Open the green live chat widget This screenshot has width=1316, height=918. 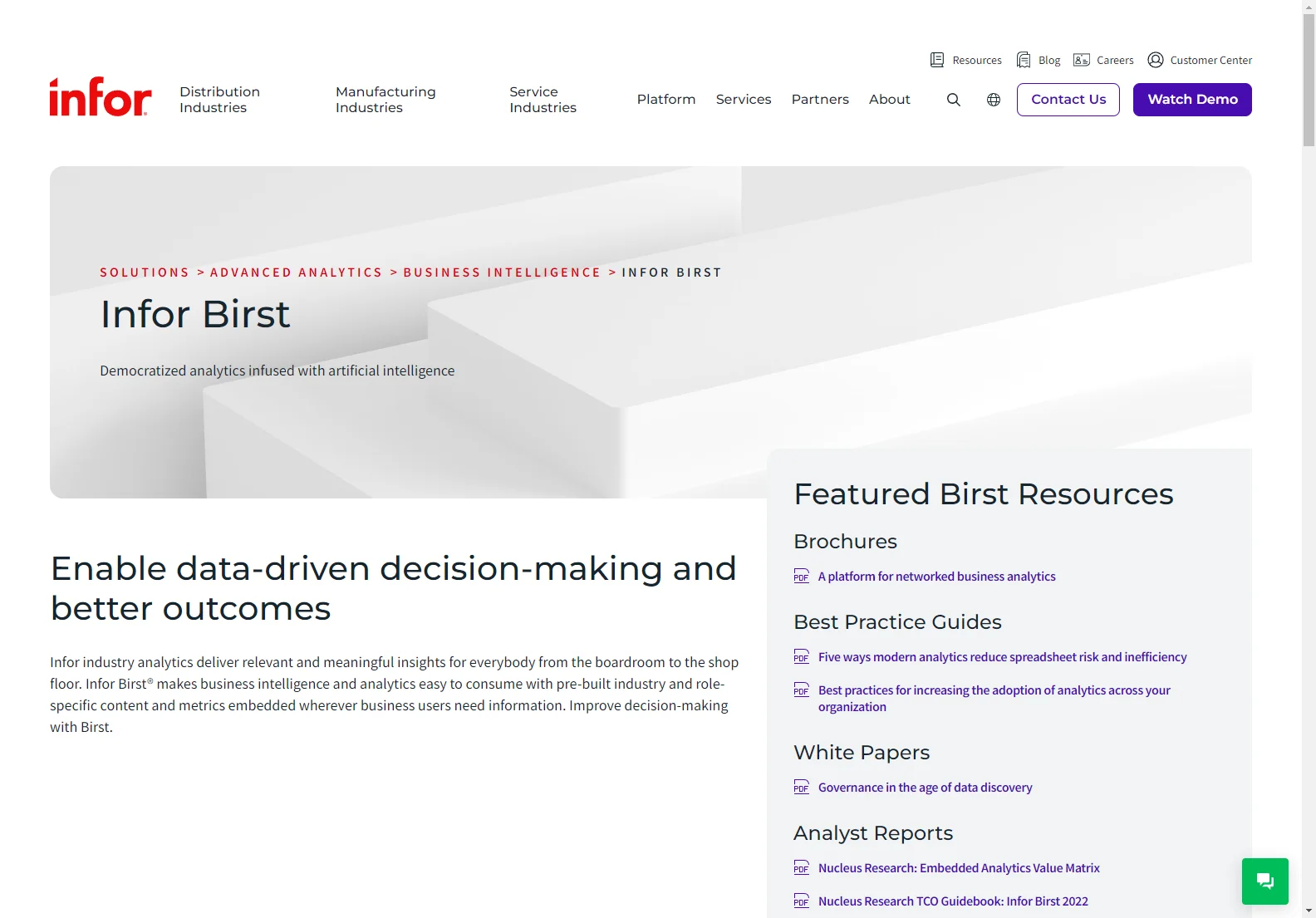pyautogui.click(x=1265, y=881)
